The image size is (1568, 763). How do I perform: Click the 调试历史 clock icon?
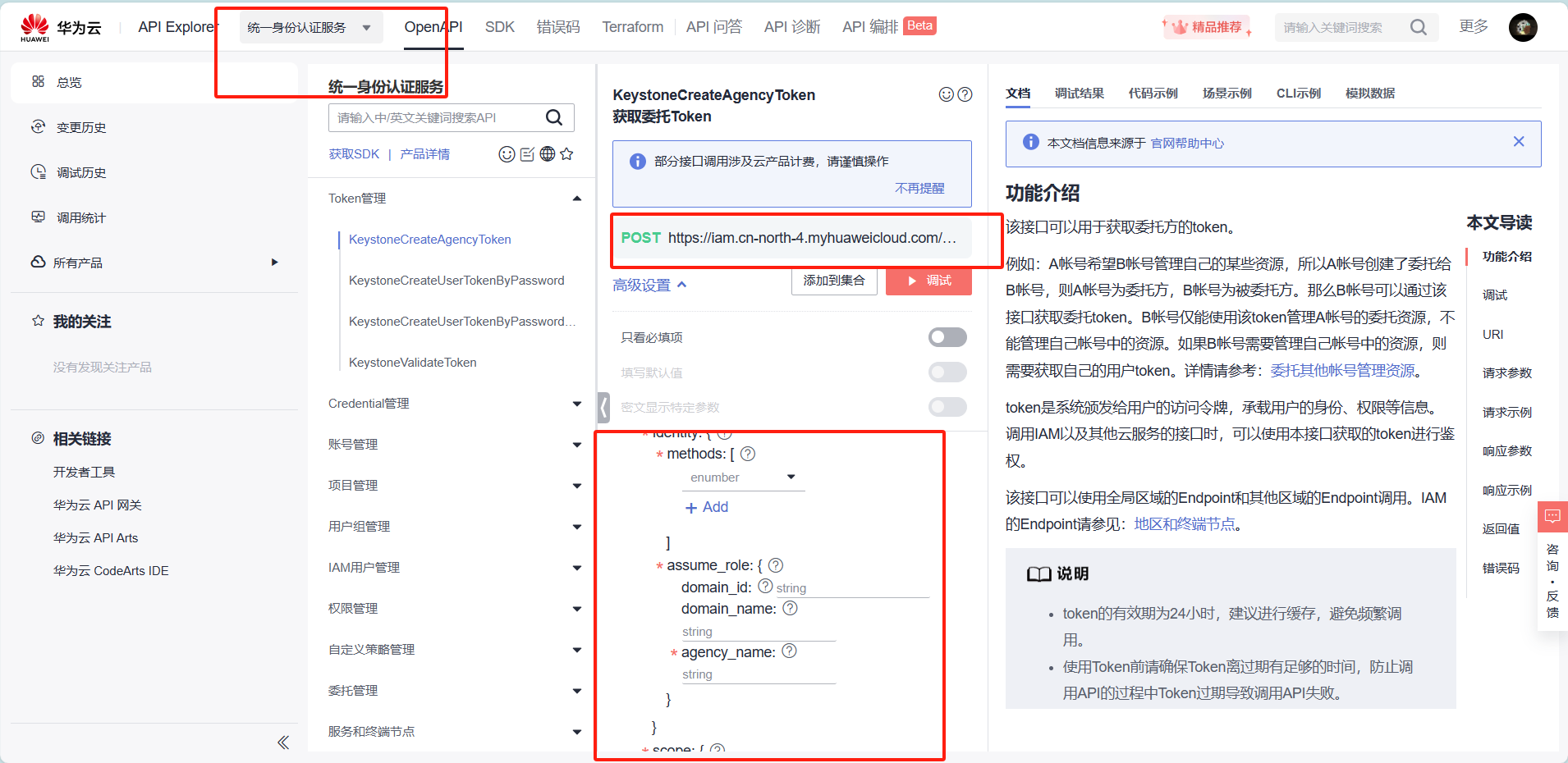pos(38,171)
